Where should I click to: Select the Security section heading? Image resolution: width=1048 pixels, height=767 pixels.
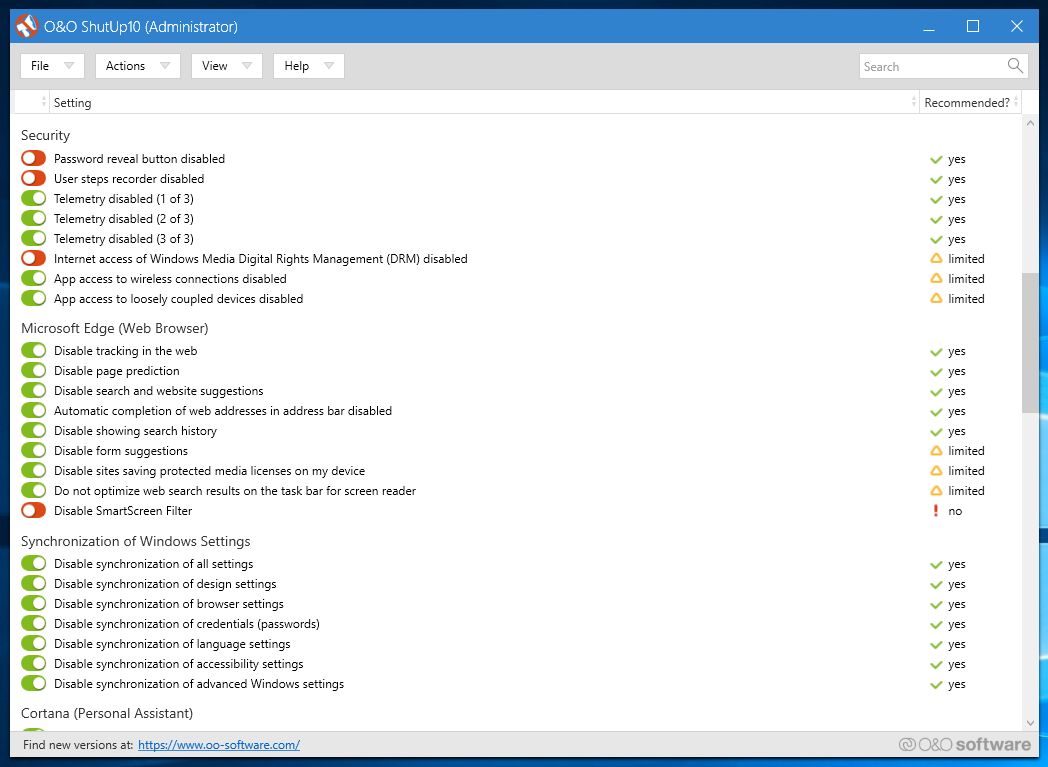pos(45,136)
